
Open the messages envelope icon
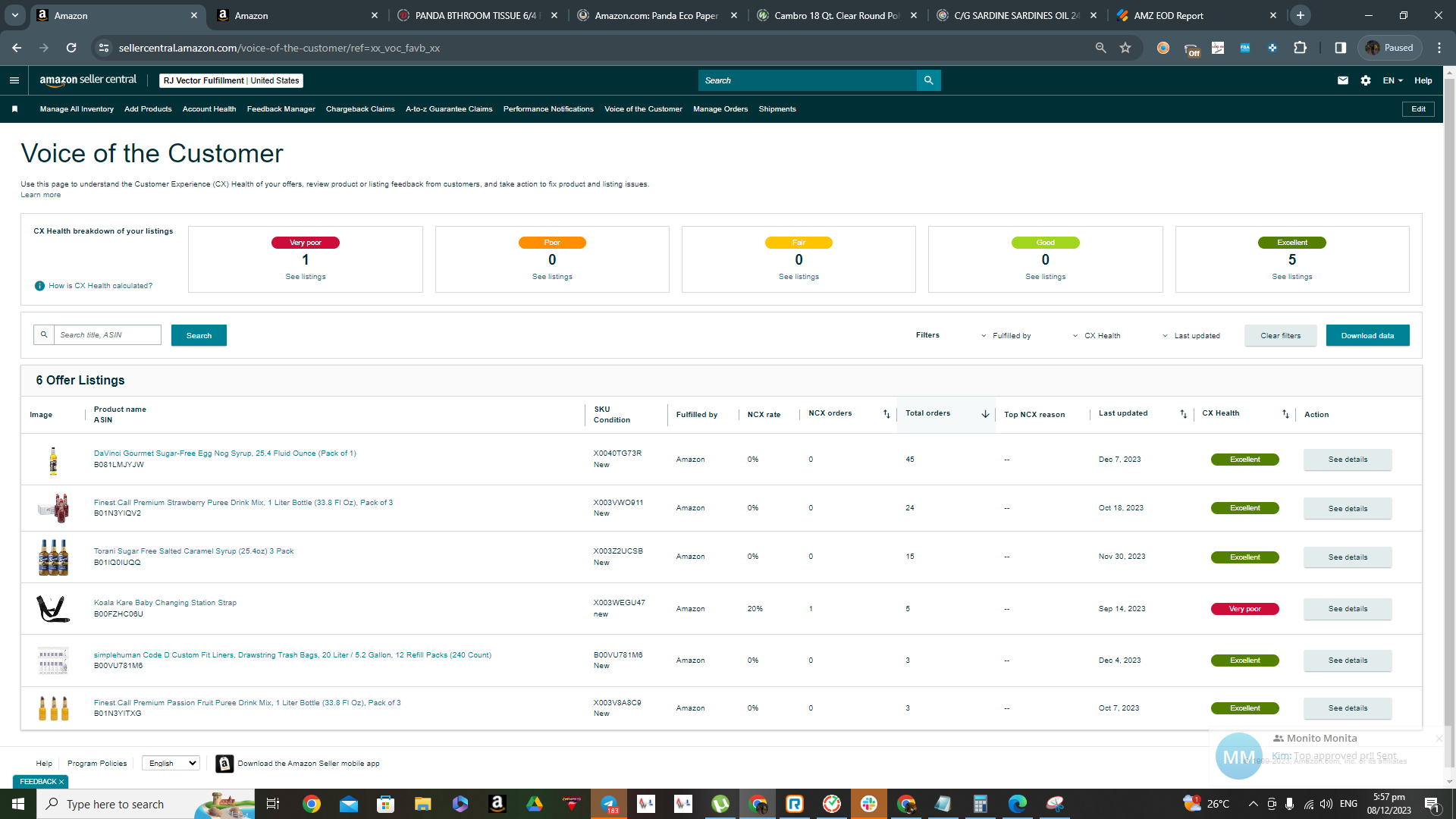[x=1343, y=80]
